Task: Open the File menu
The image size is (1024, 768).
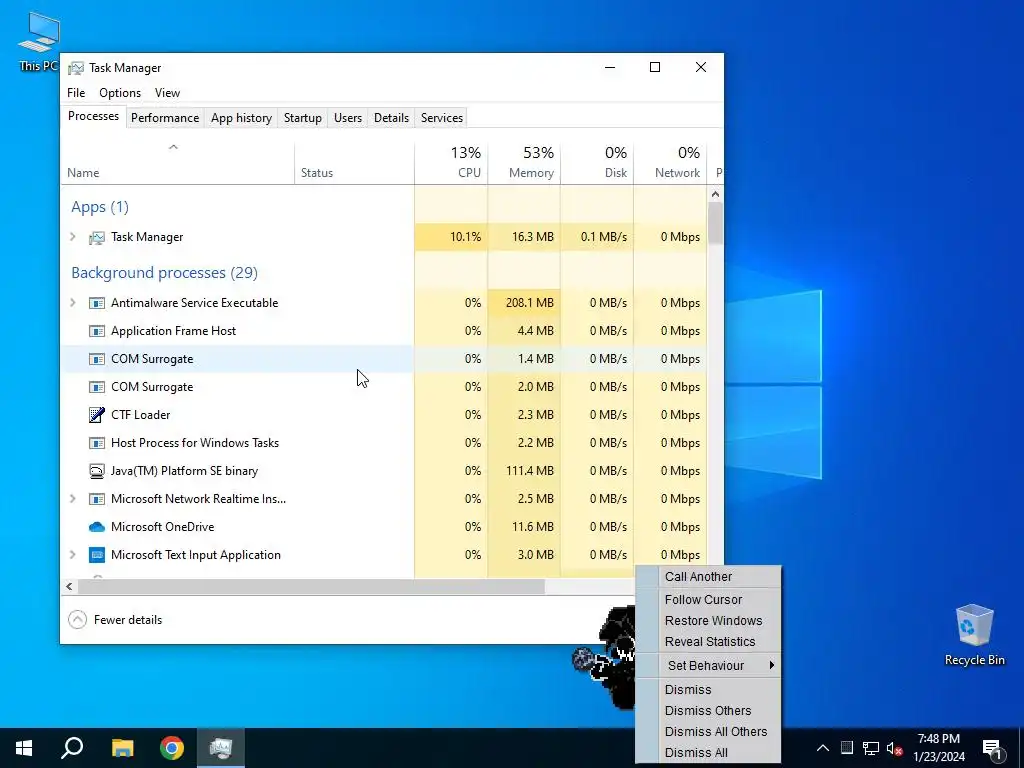Action: [x=76, y=93]
